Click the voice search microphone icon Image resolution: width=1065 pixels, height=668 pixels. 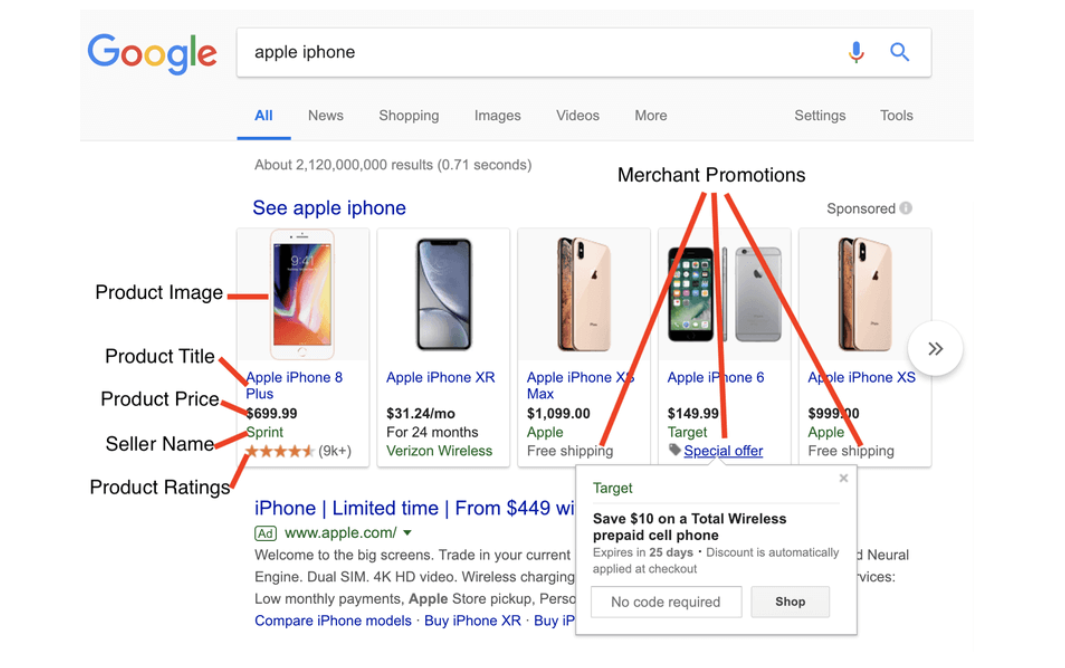[856, 52]
